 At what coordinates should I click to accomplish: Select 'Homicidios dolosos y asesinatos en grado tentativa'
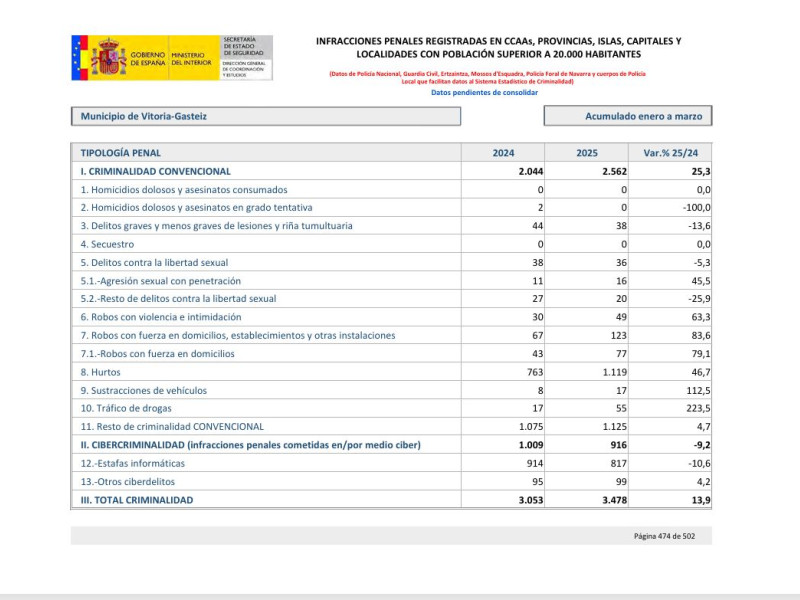pyautogui.click(x=196, y=208)
